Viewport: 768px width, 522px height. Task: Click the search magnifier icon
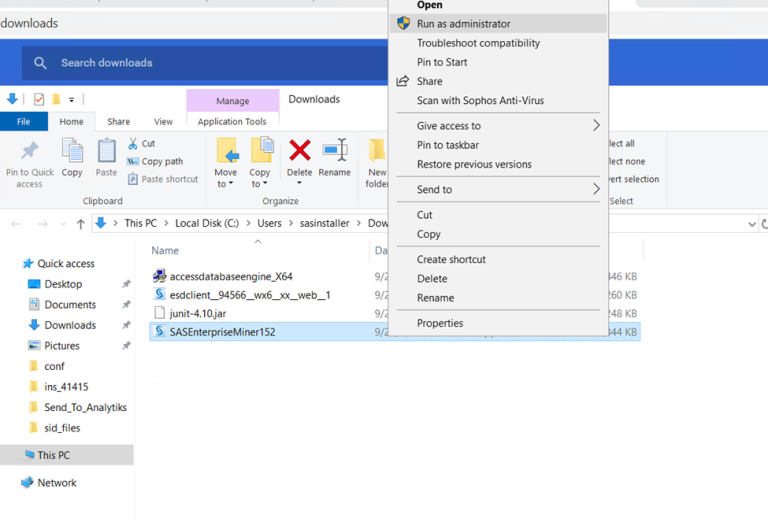tap(40, 63)
